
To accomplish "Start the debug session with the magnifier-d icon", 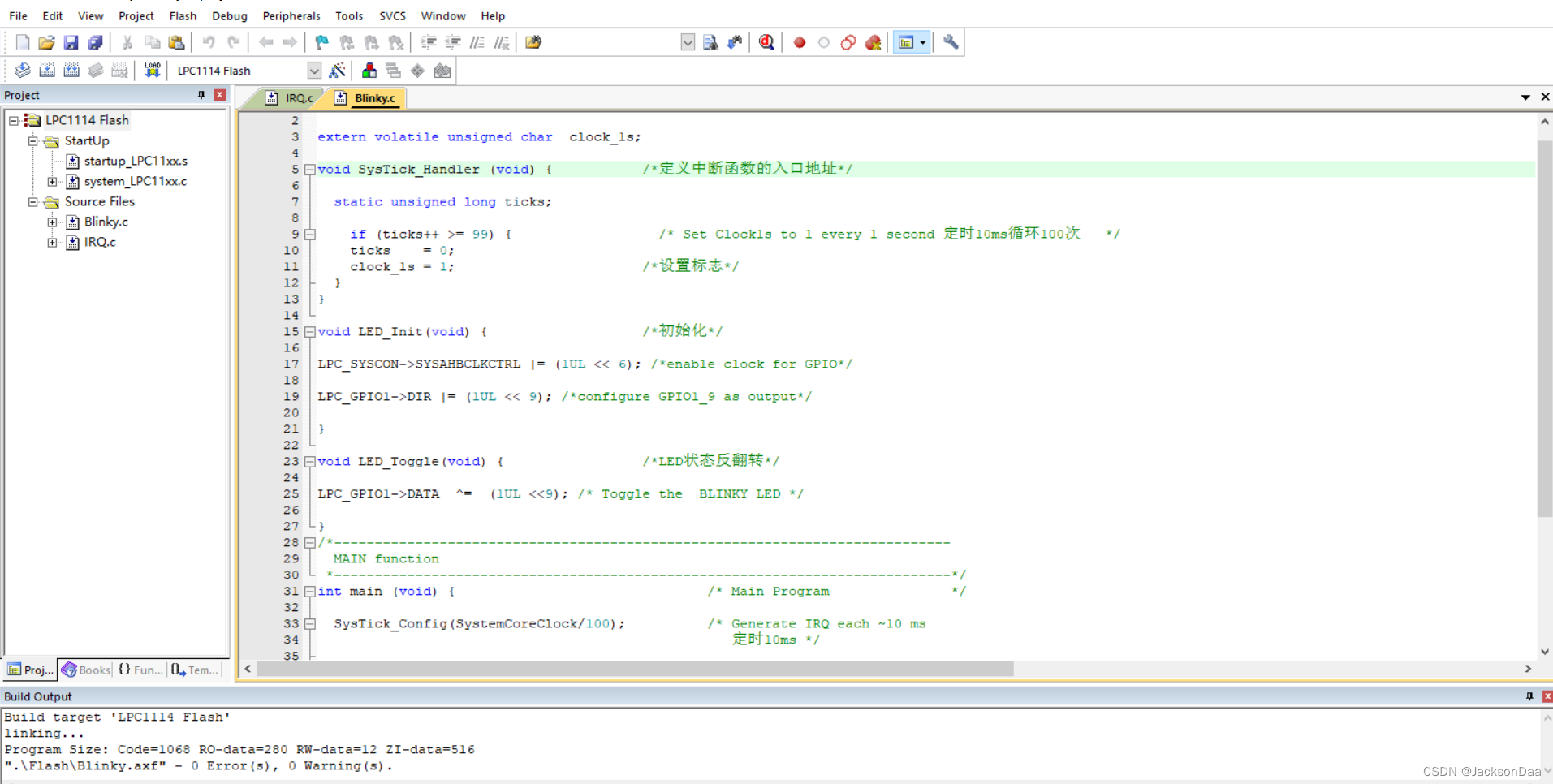I will (x=766, y=42).
